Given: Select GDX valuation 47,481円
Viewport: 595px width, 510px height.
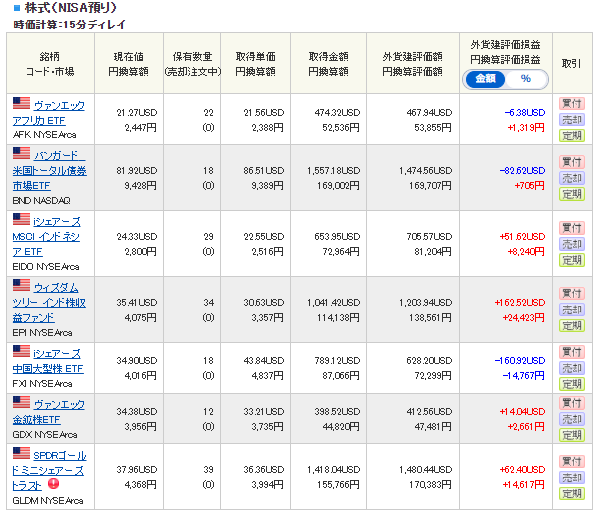Looking at the screenshot, I should click(x=433, y=427).
